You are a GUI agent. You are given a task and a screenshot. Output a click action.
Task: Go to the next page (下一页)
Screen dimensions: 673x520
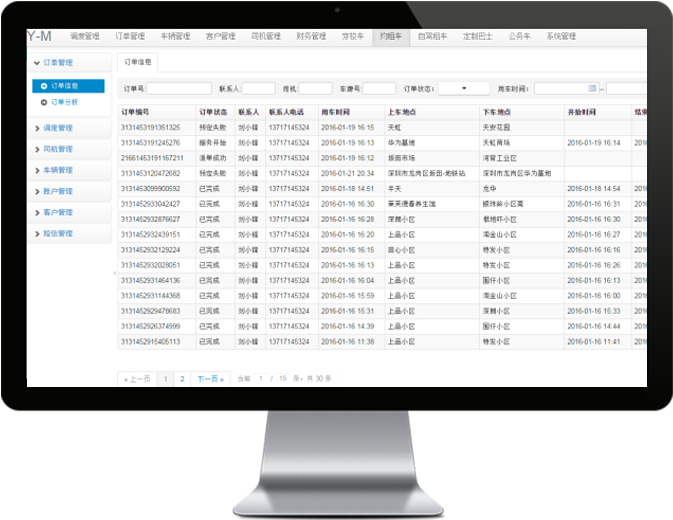(210, 379)
